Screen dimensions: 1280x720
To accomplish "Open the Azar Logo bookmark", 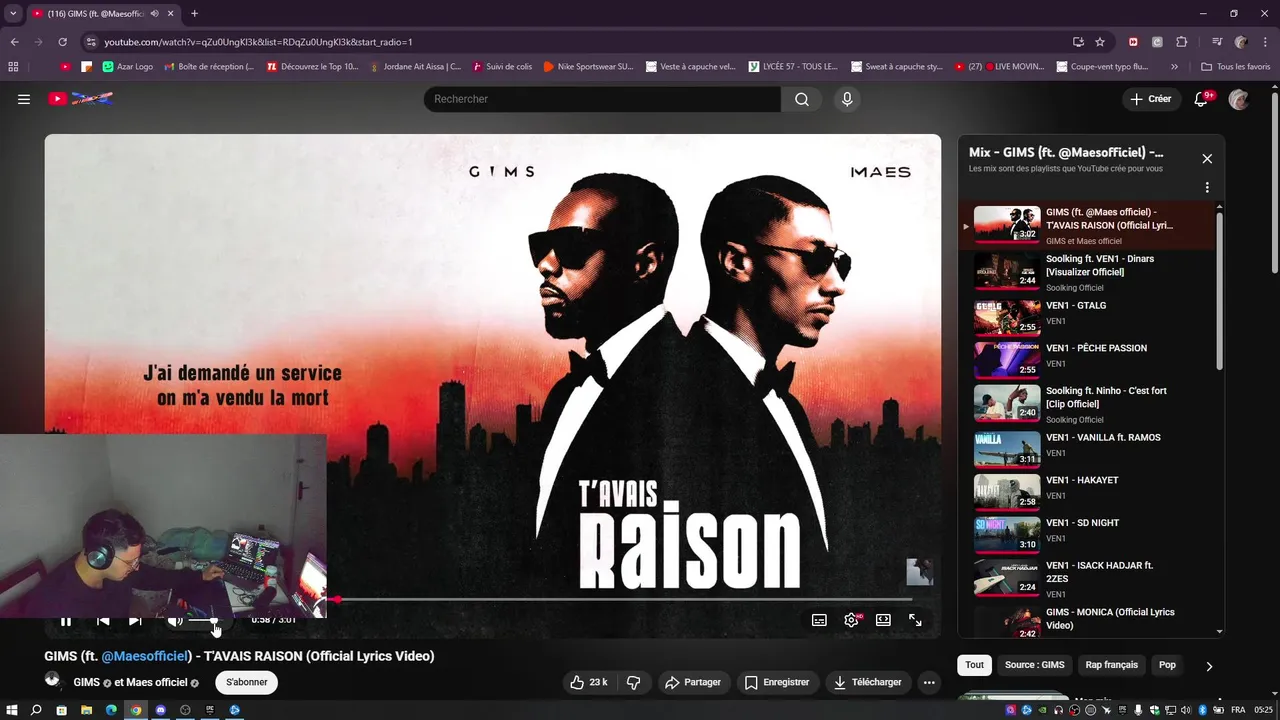I will coord(128,67).
